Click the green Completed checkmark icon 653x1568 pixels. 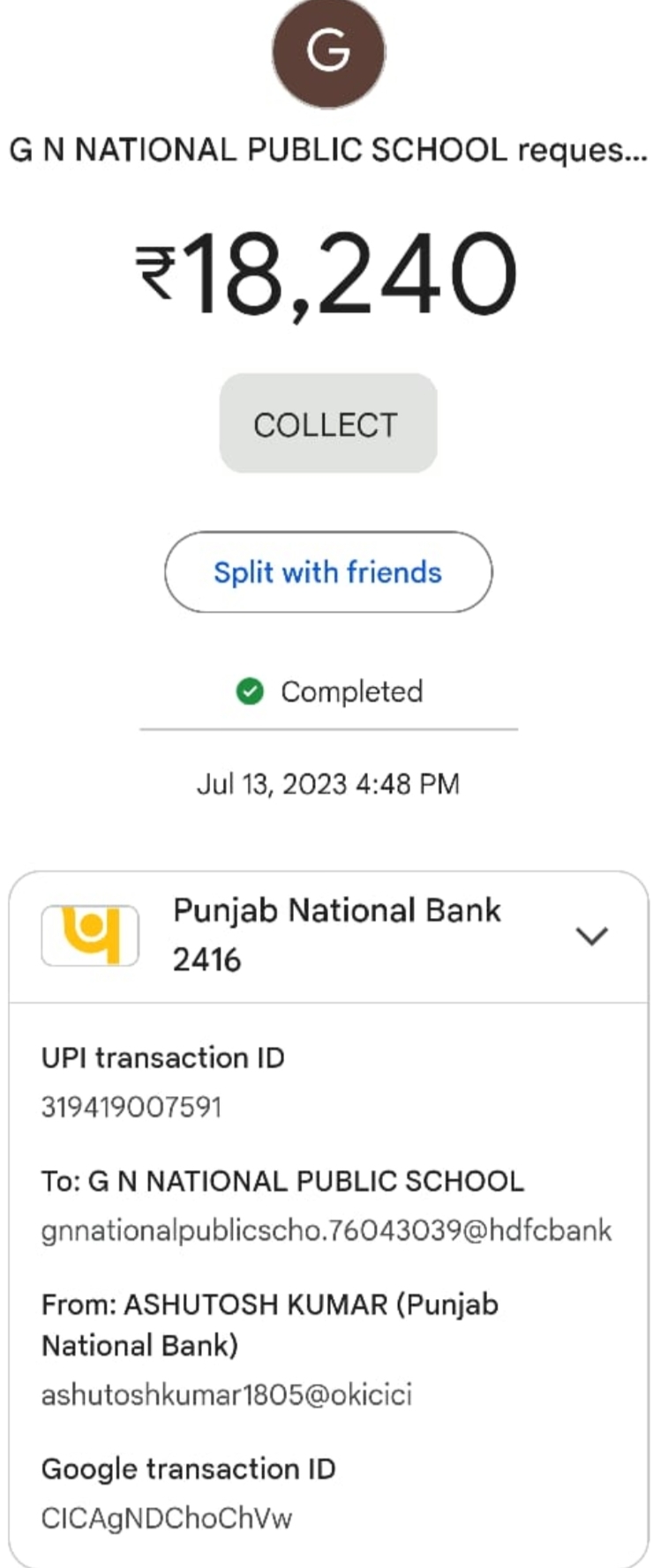click(251, 691)
